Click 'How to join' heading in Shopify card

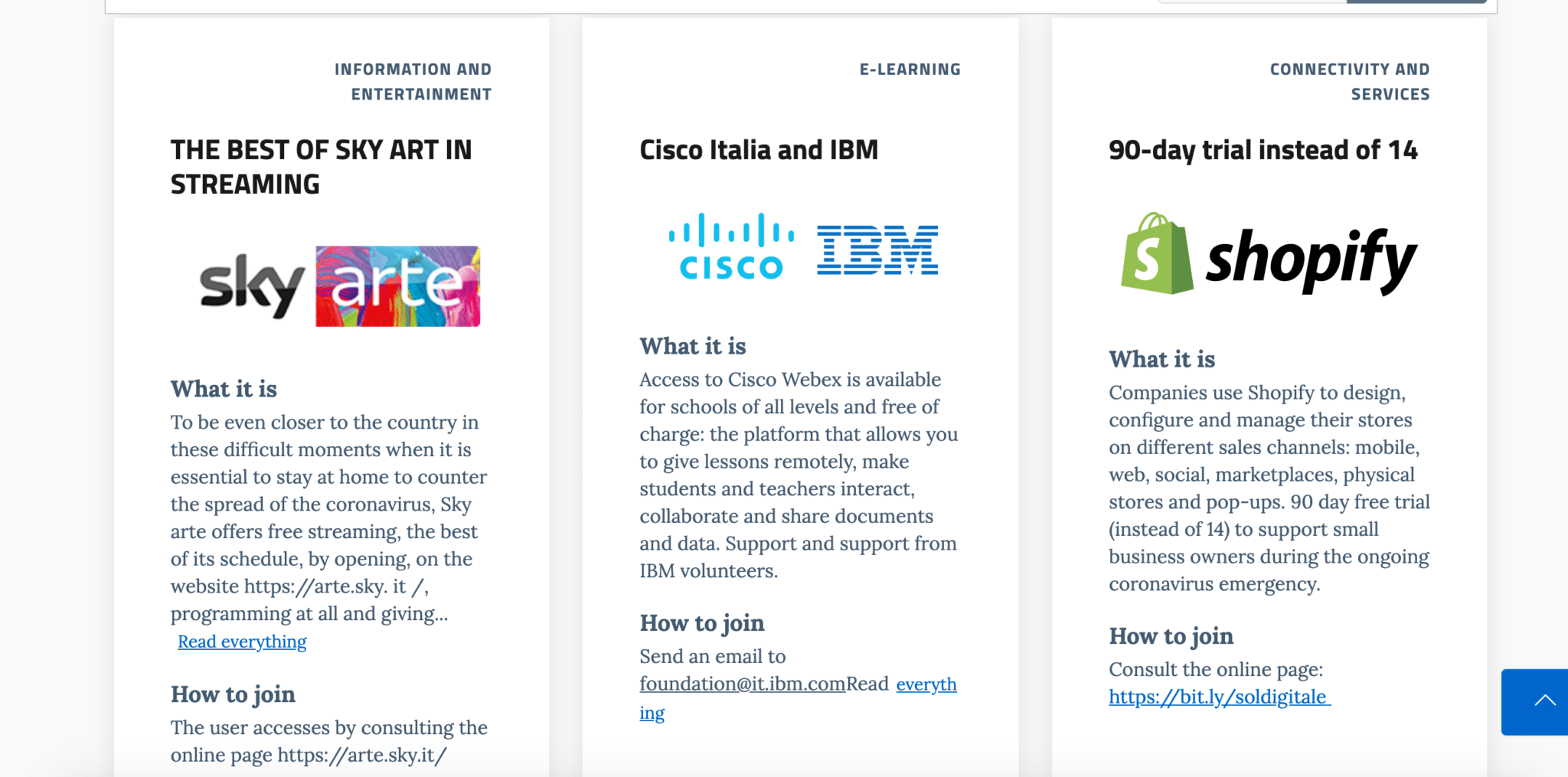pos(1171,636)
